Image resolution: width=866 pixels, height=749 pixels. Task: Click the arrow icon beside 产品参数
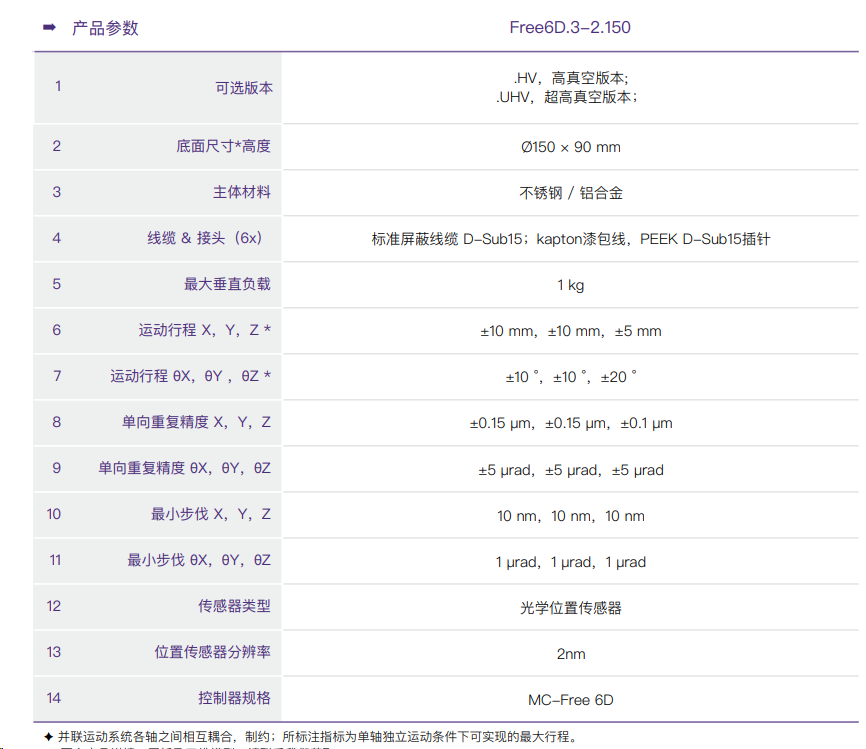[48, 27]
